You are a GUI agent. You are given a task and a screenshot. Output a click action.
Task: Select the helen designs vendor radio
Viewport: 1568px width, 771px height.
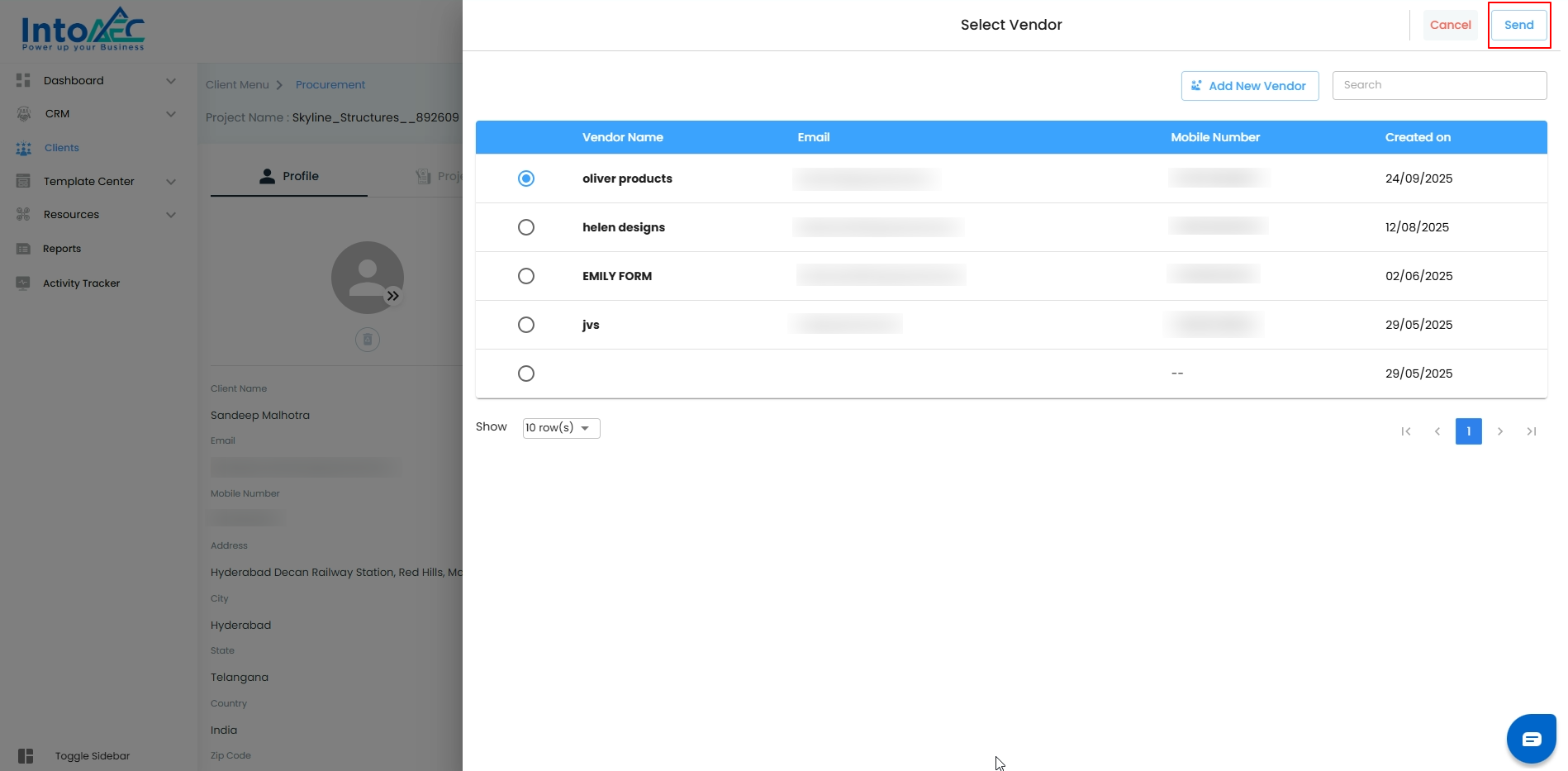(x=526, y=227)
